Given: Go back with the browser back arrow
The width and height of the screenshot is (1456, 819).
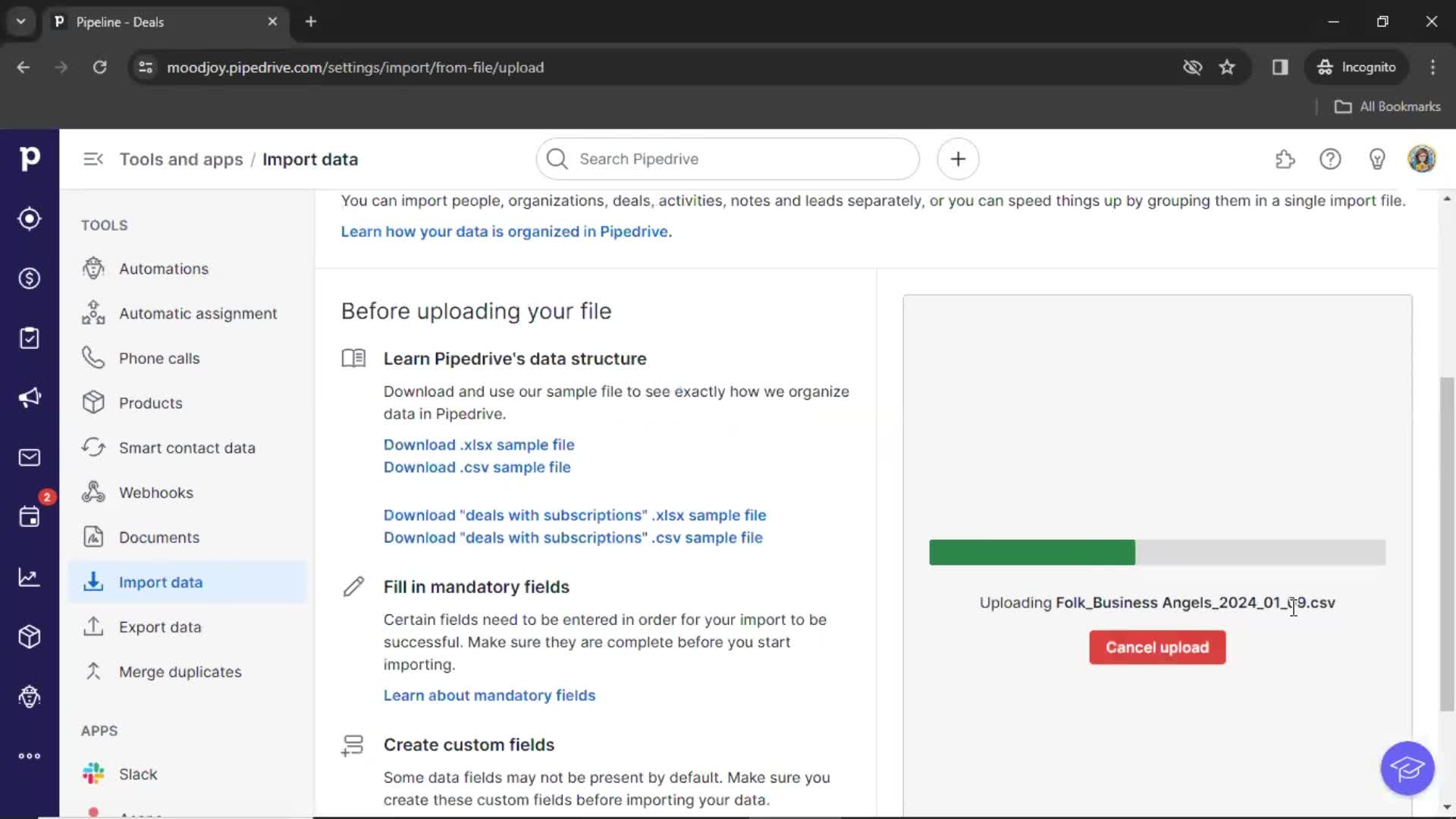Looking at the screenshot, I should (x=24, y=67).
